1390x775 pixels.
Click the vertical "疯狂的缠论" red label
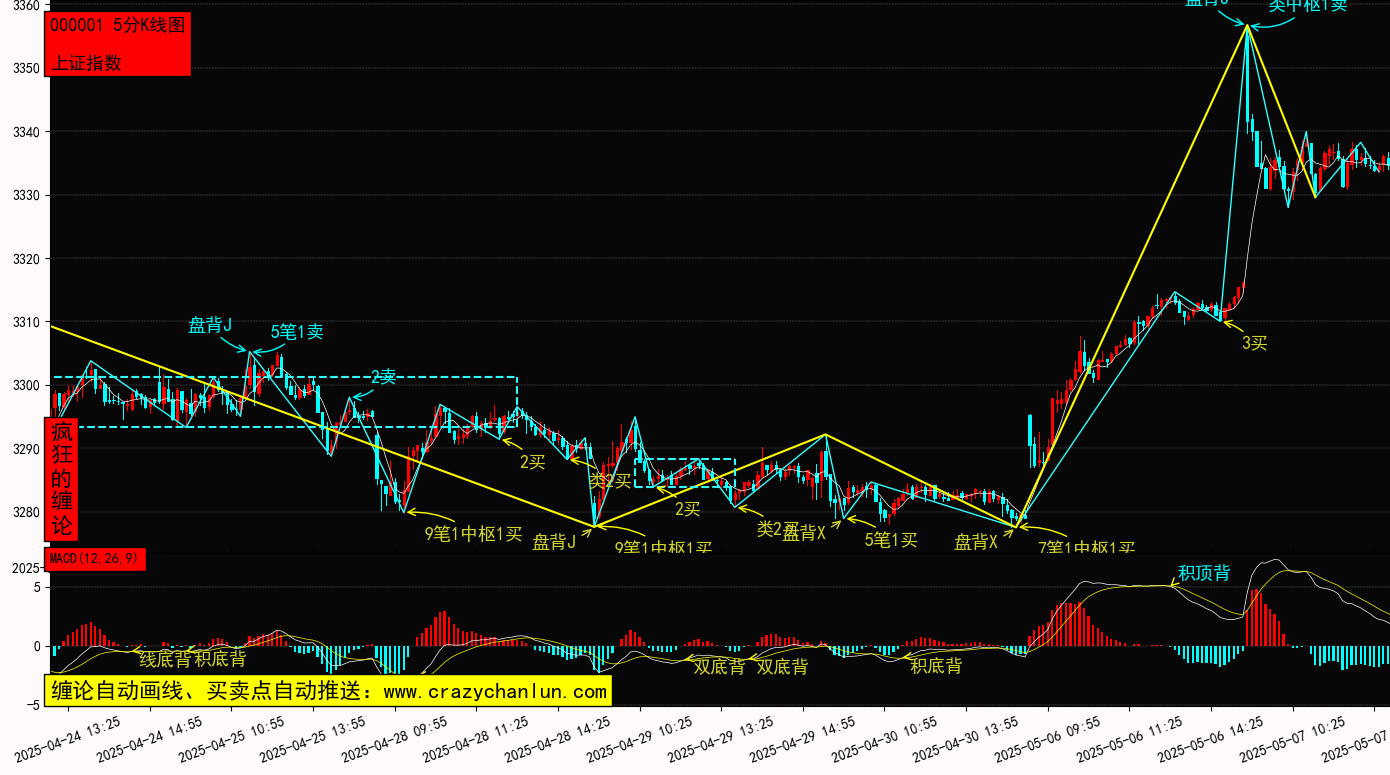(x=62, y=479)
